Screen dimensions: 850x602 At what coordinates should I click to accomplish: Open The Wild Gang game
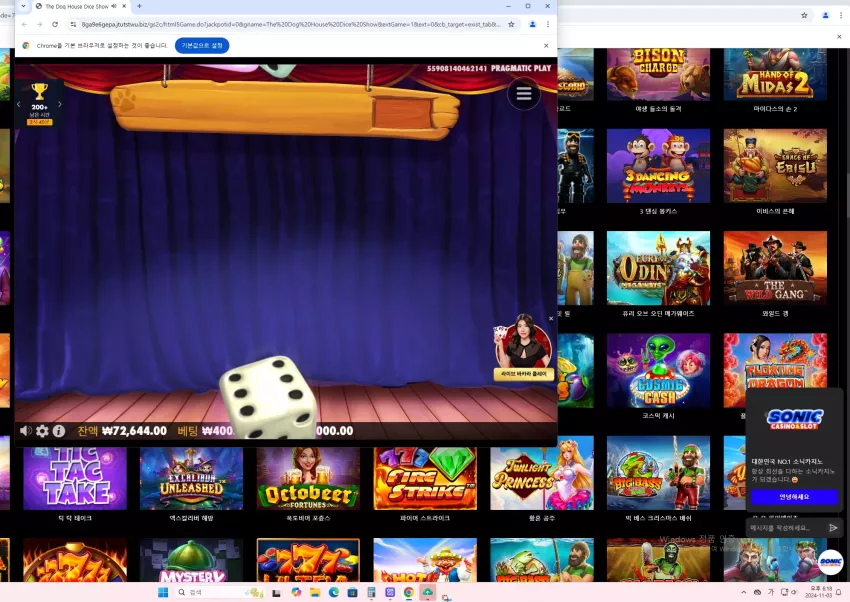coord(775,268)
